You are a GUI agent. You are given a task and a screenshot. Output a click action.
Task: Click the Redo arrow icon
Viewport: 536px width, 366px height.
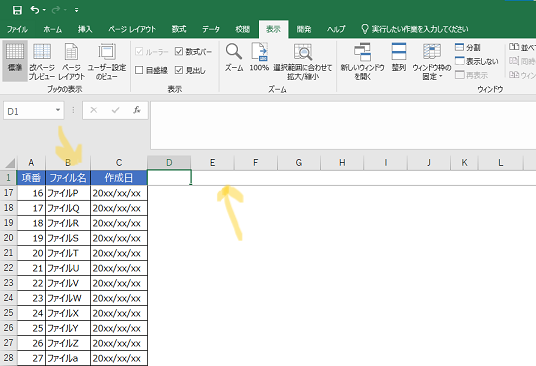pos(56,10)
